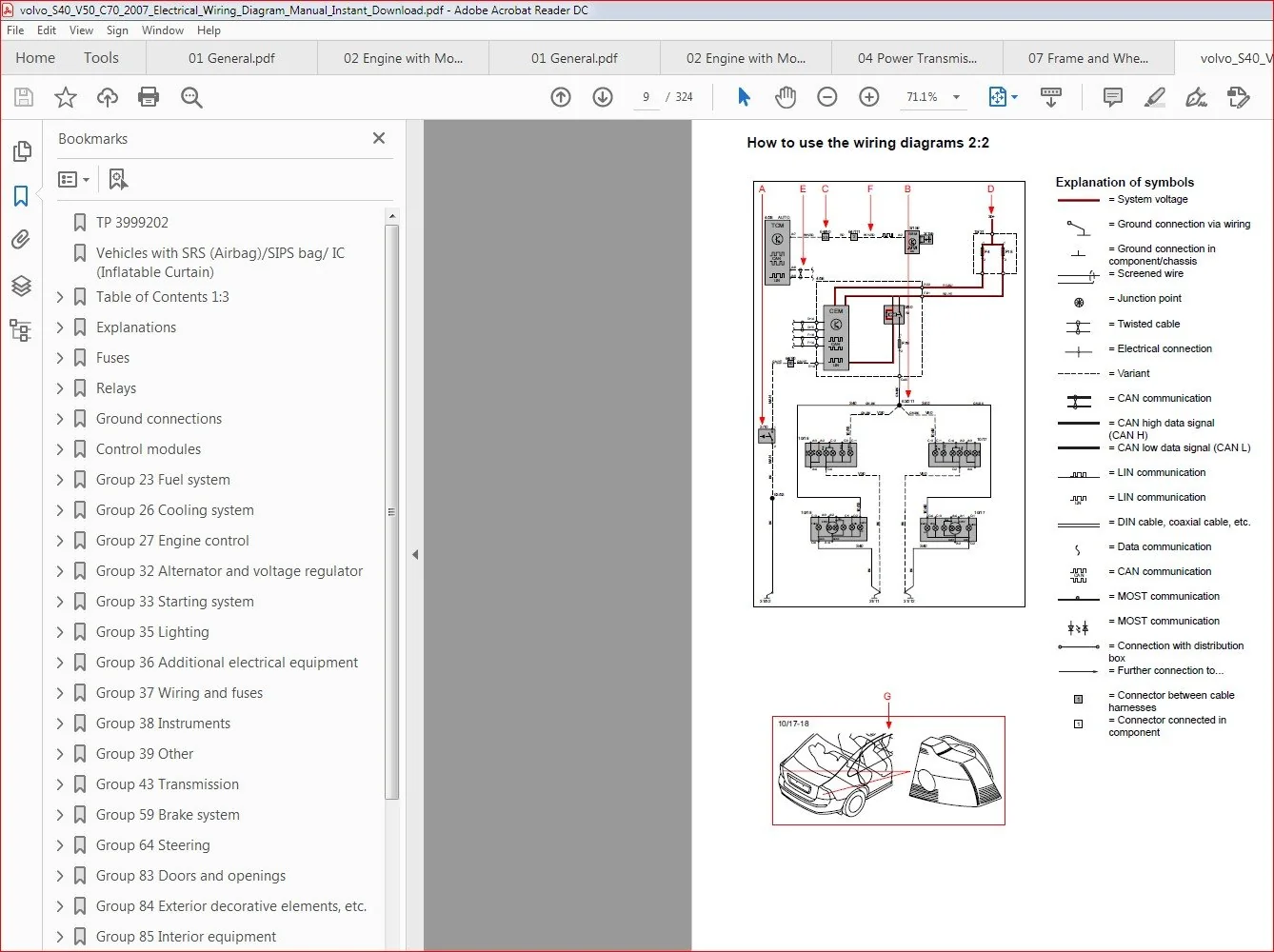Expand the Fuses bookmark
Viewport: 1274px width, 952px height.
coord(60,358)
